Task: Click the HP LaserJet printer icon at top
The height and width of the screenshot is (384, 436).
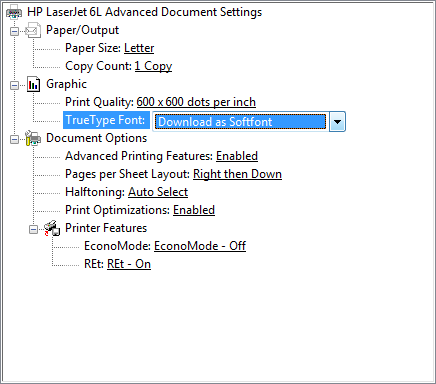Action: 14,12
